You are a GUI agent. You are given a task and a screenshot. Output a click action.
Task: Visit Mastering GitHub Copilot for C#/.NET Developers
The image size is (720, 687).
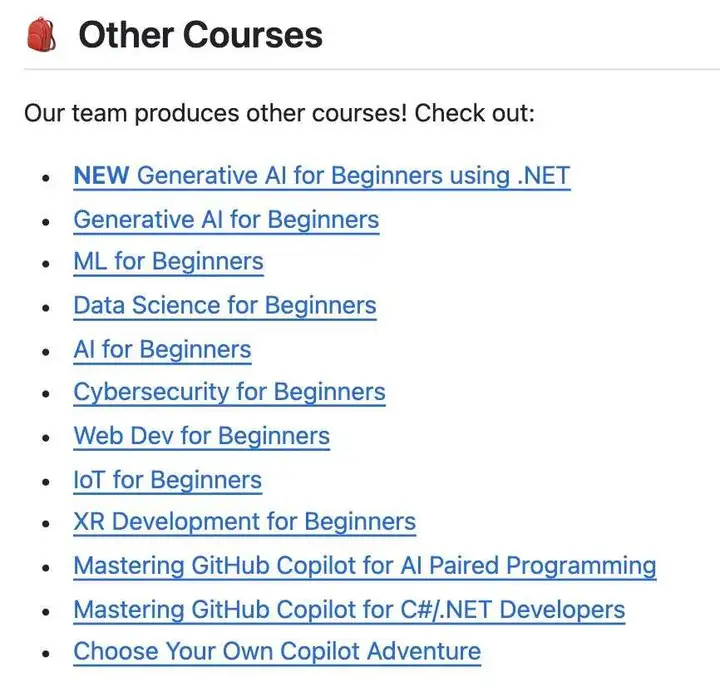click(349, 610)
